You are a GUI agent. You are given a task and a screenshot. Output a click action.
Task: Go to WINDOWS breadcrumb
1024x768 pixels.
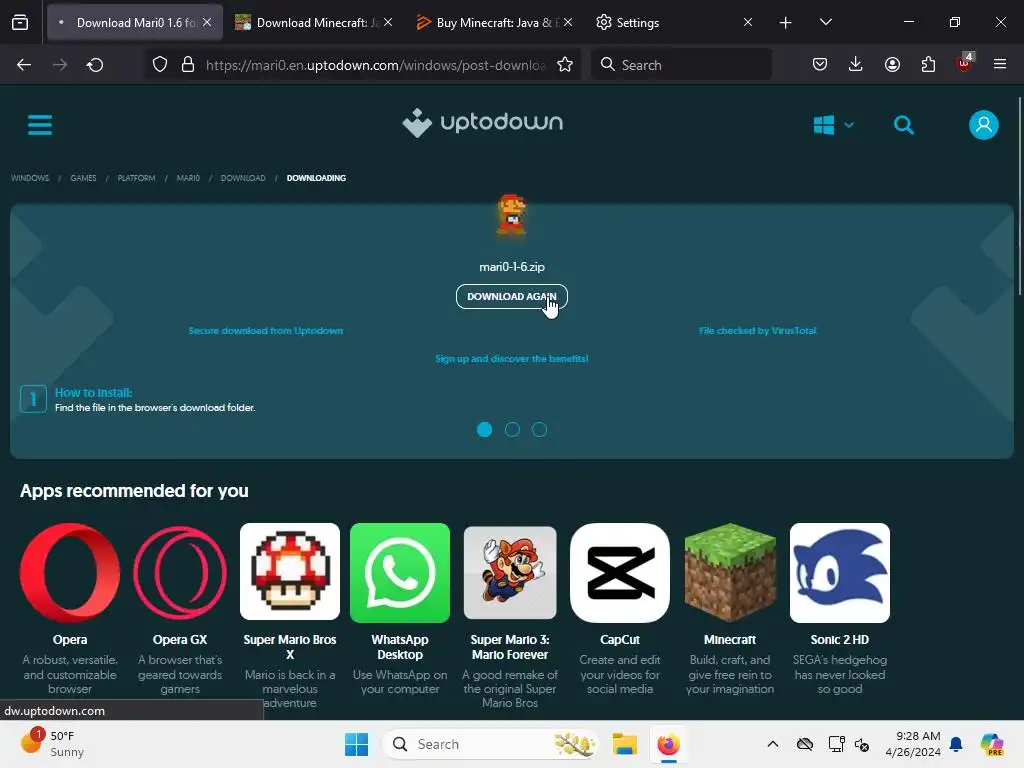pos(30,178)
